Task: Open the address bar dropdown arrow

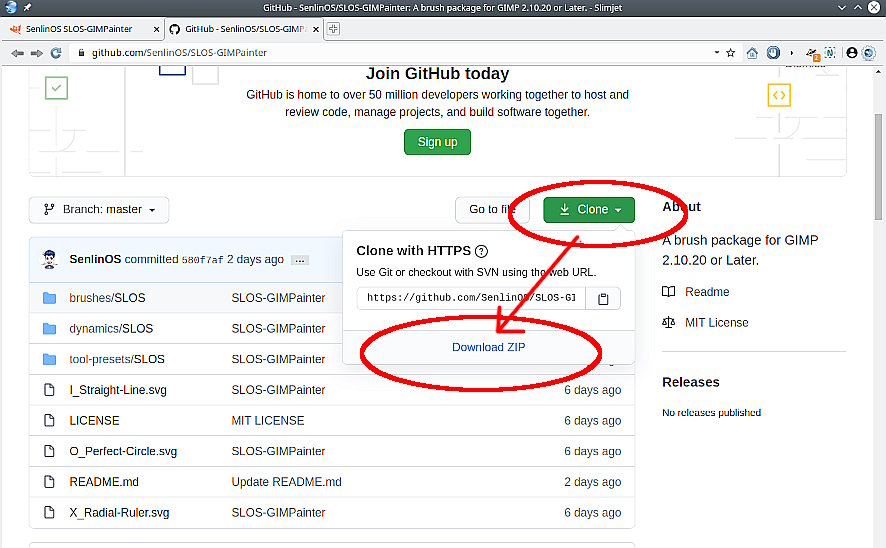Action: coord(716,52)
